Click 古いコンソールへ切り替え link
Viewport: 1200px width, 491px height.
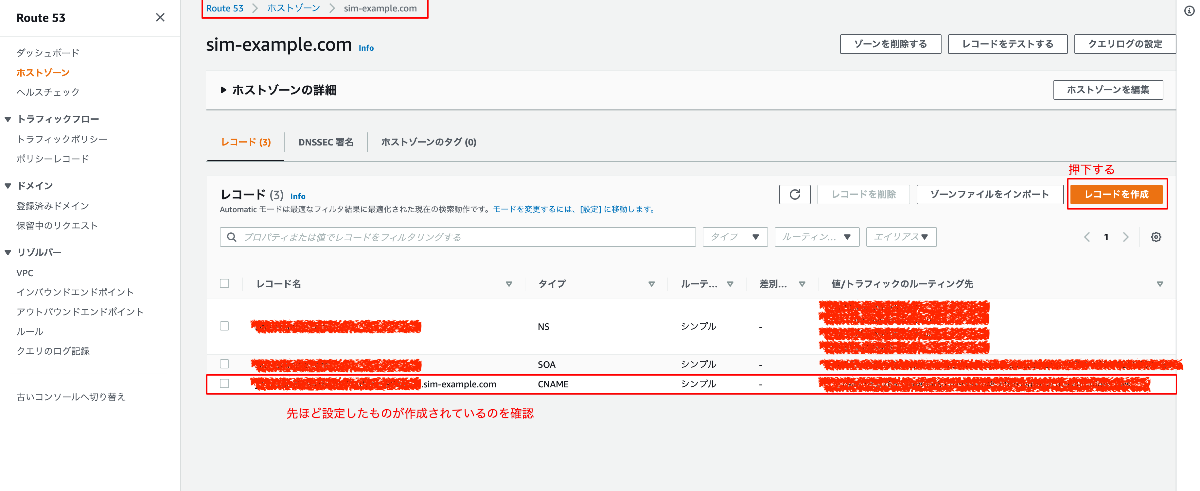pos(71,397)
